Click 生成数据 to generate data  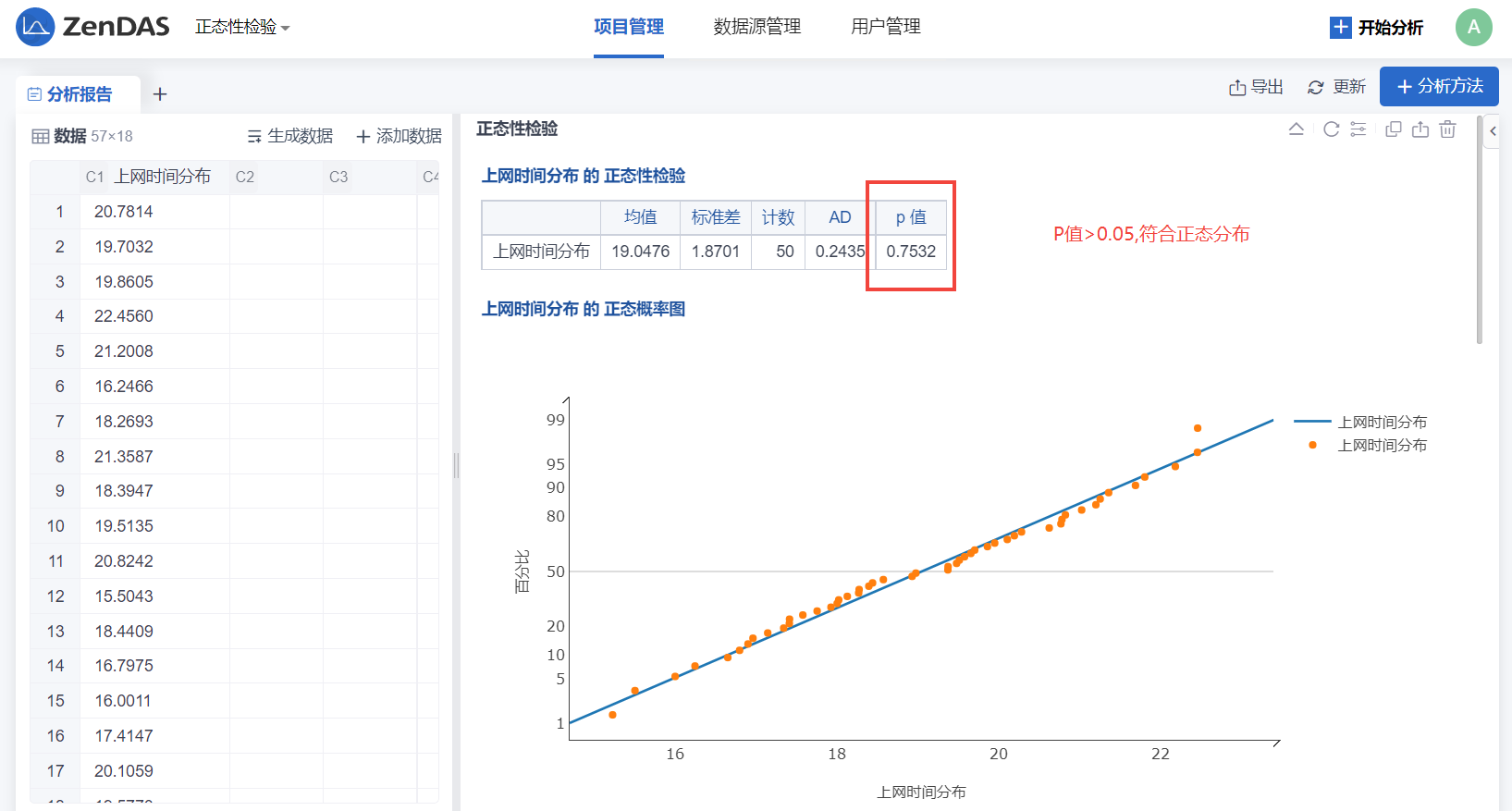coord(290,136)
